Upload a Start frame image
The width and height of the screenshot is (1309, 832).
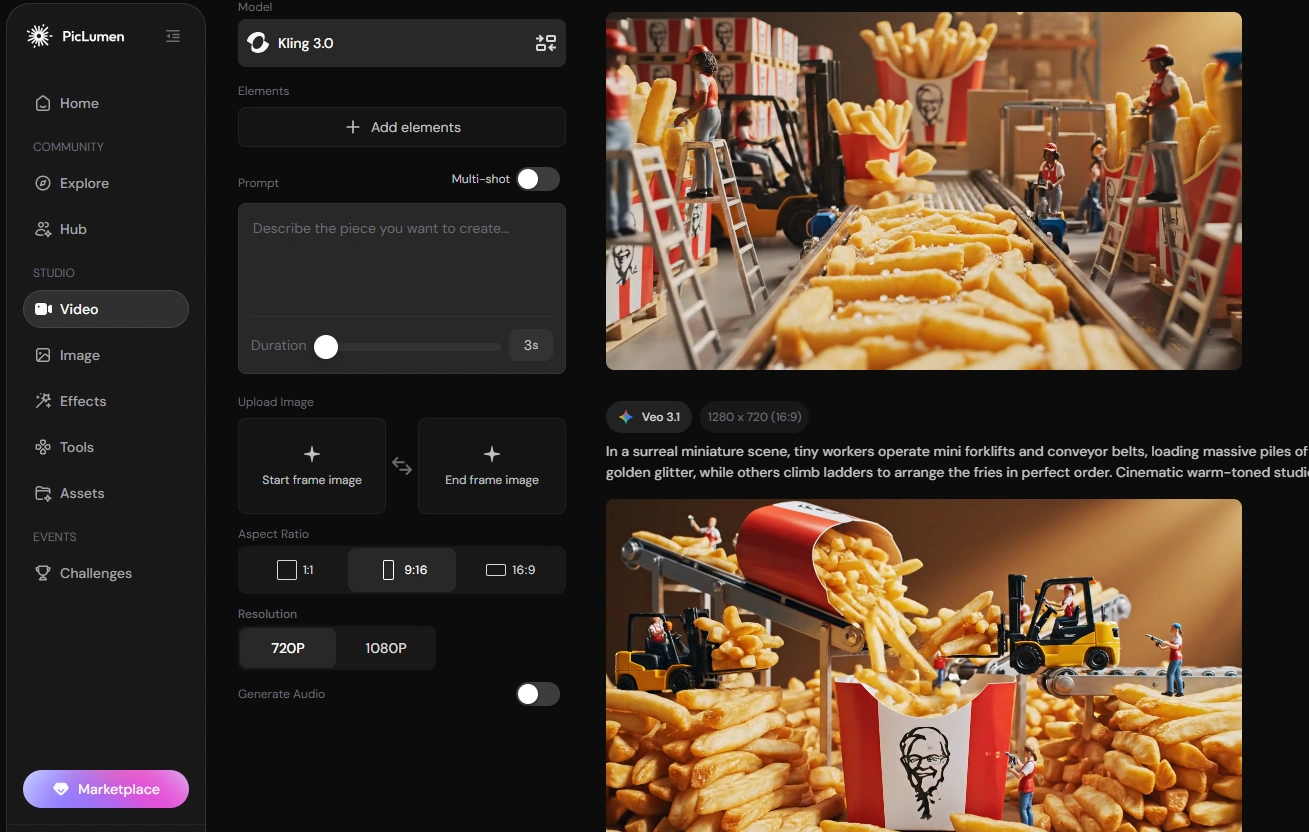tap(312, 466)
